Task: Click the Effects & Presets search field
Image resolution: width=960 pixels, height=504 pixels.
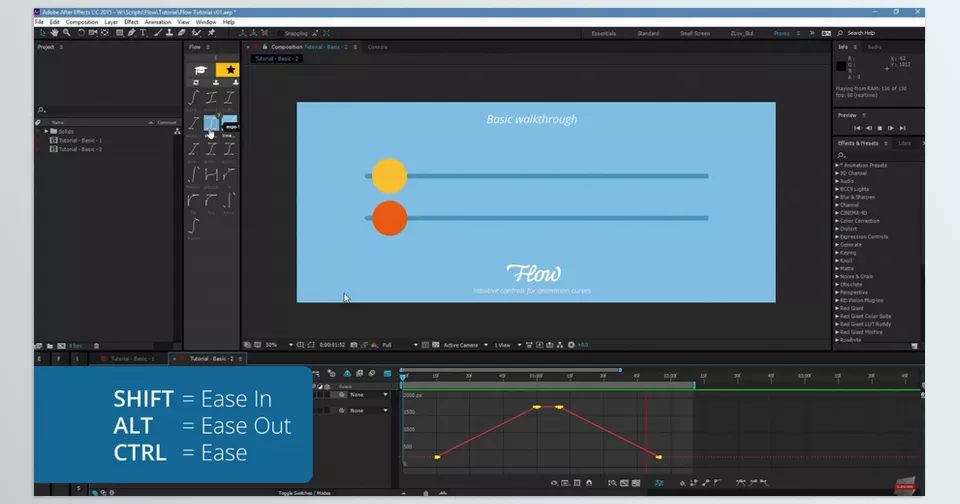Action: 879,155
